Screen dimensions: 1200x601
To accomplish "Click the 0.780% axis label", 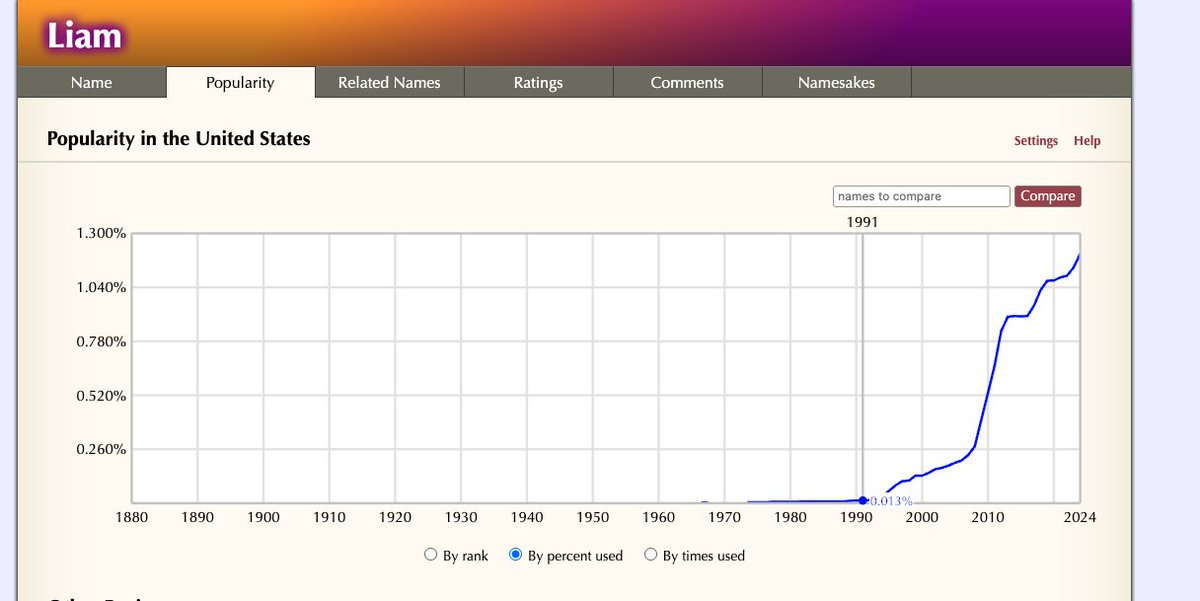I will coord(101,341).
